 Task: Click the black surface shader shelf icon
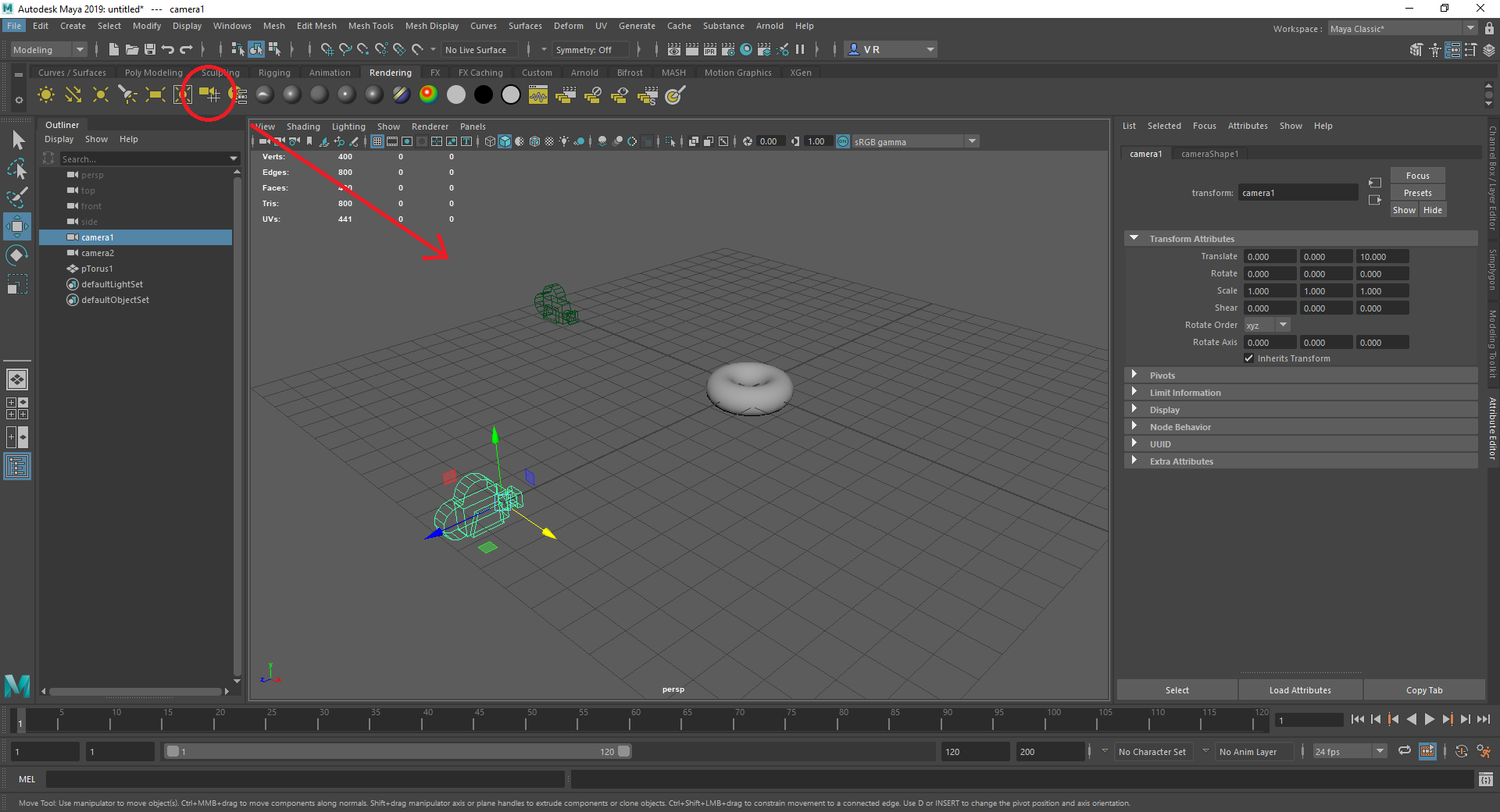[484, 94]
